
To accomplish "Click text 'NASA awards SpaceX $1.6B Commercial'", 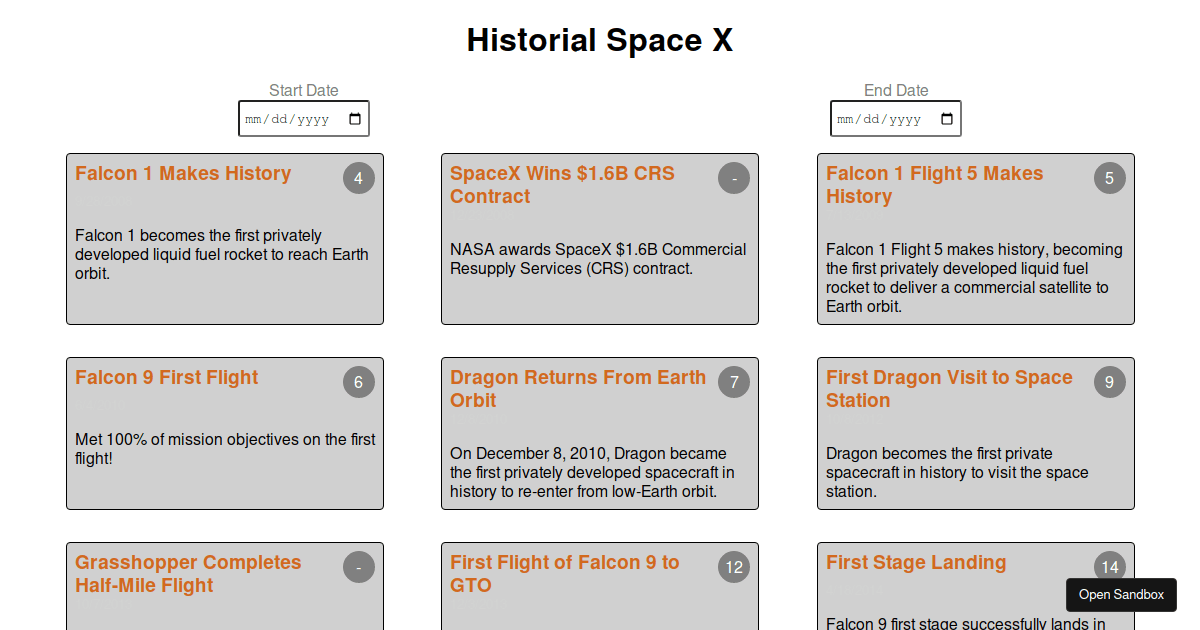I will (x=598, y=249).
